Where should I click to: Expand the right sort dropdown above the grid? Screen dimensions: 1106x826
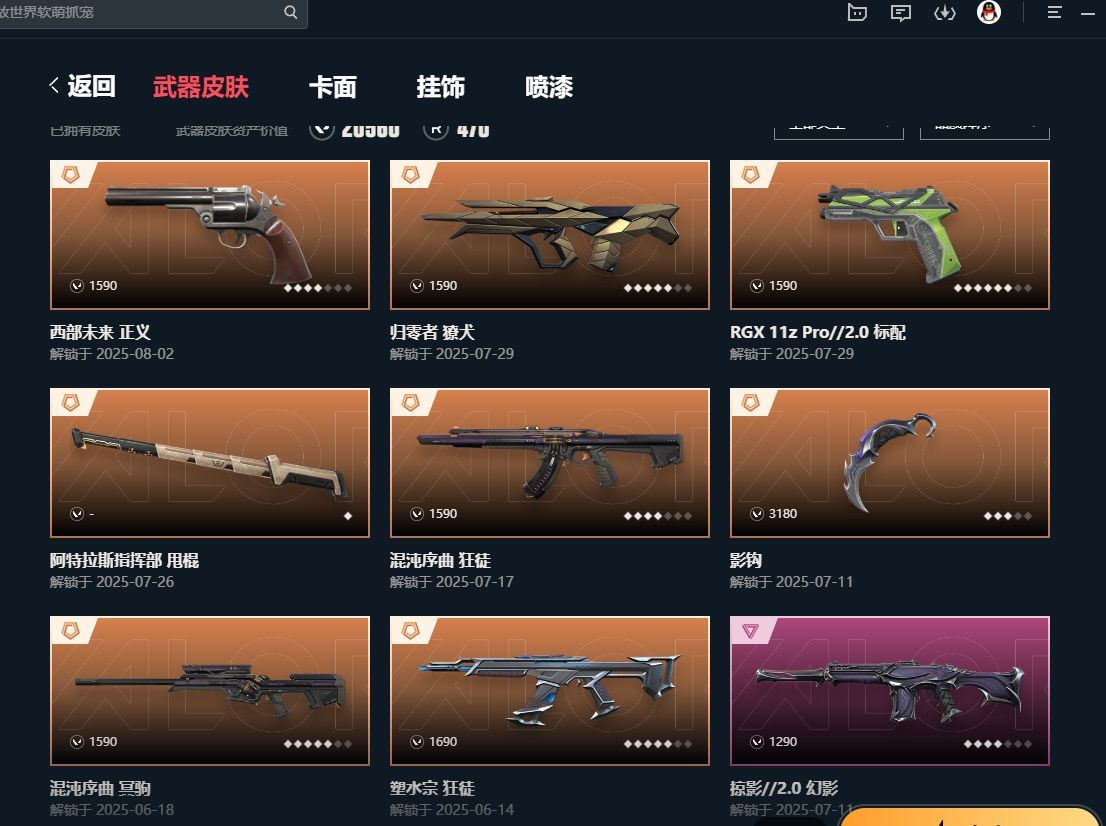pyautogui.click(x=985, y=129)
